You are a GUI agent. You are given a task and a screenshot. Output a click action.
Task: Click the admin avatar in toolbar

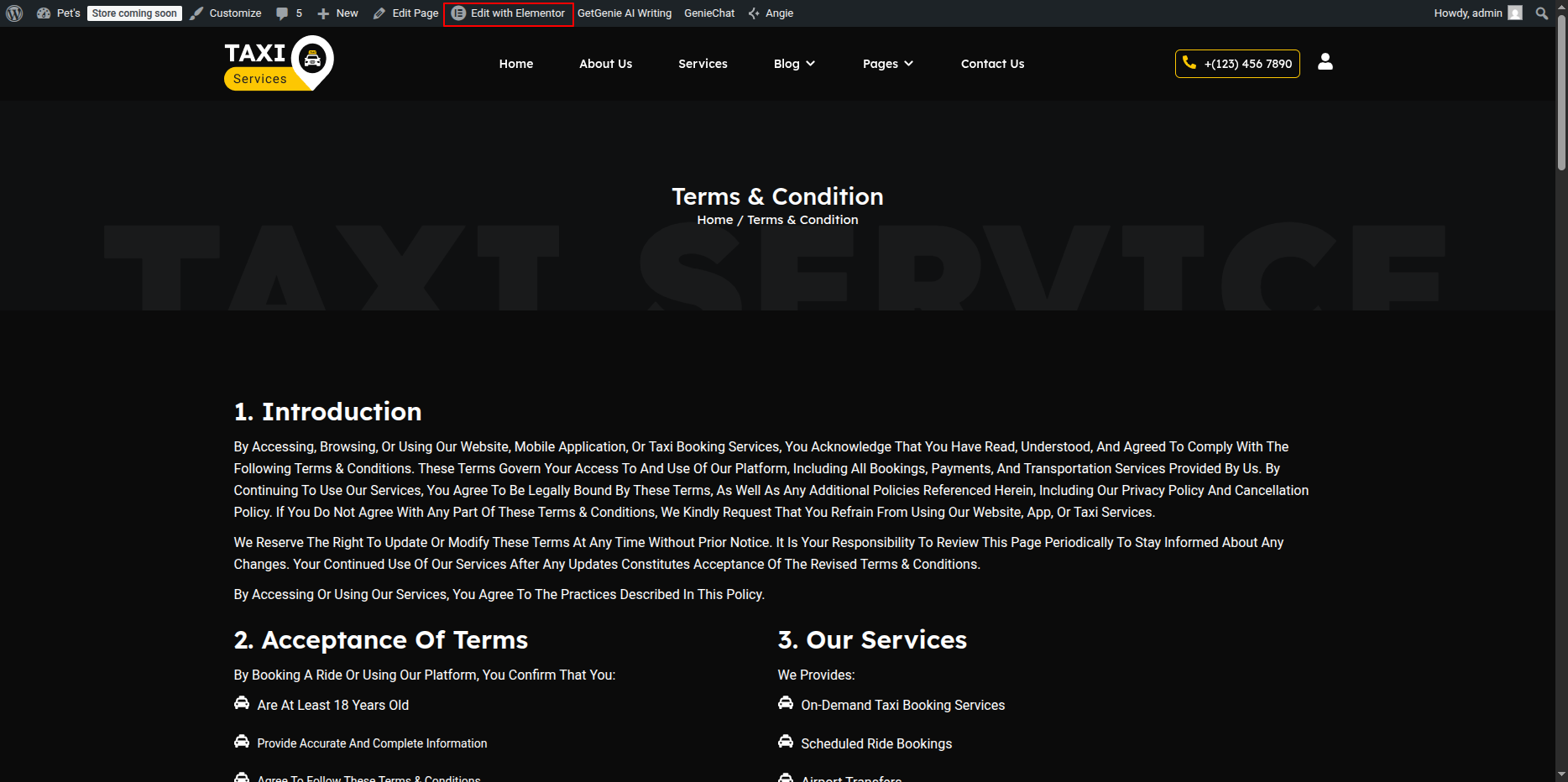tap(1515, 13)
